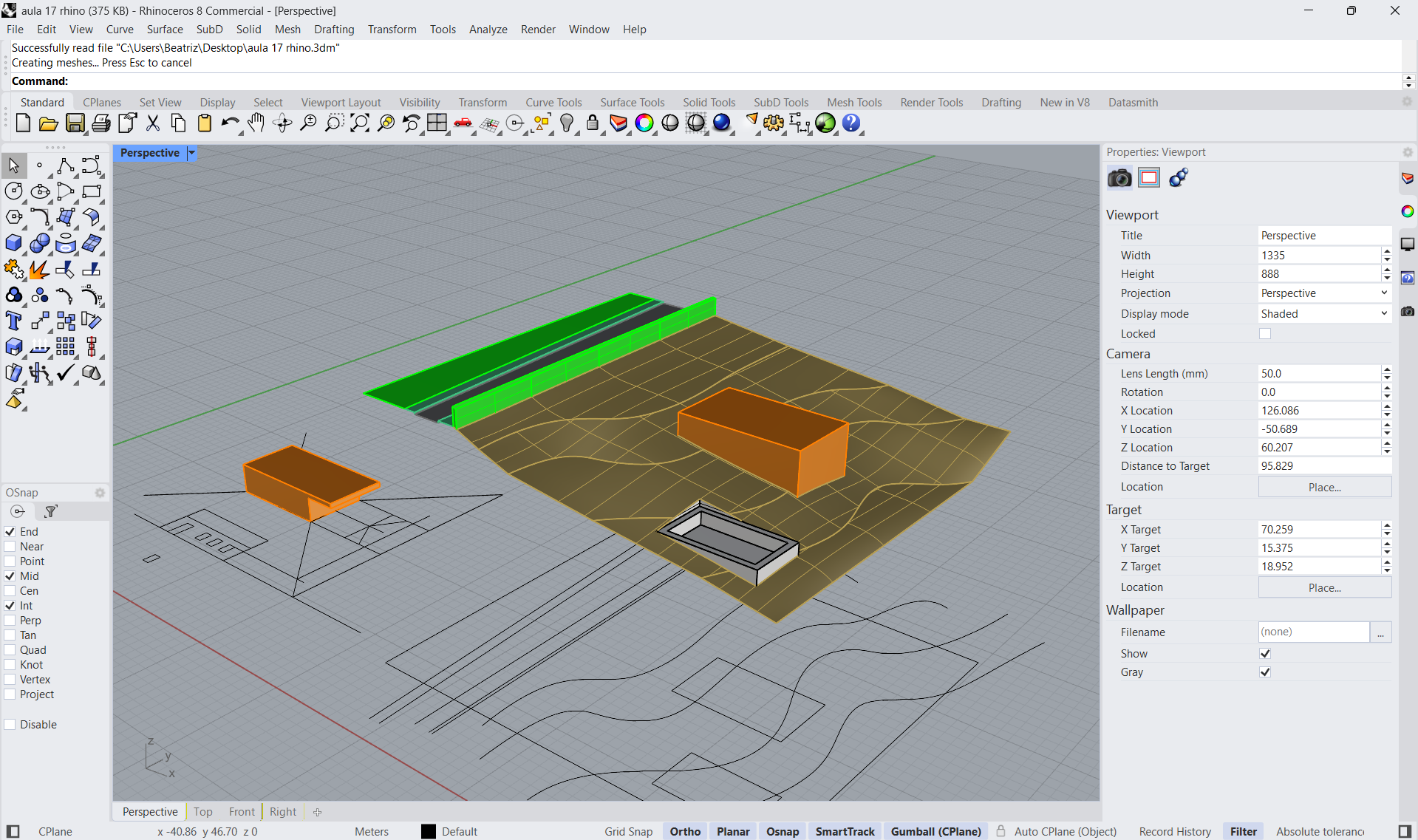This screenshot has width=1418, height=840.
Task: Select the Pan view hand tool
Action: pyautogui.click(x=256, y=123)
